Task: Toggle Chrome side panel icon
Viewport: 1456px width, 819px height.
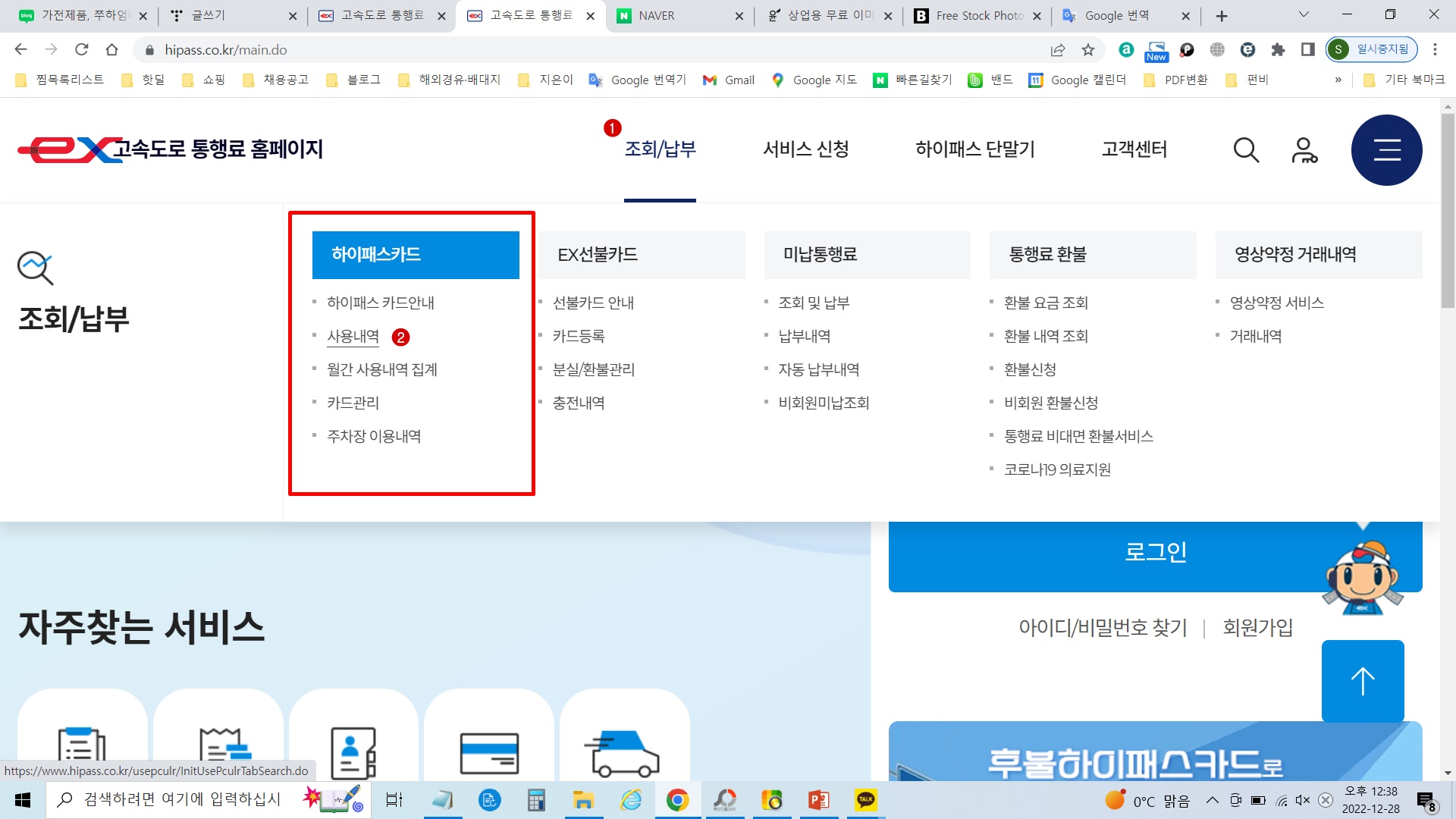Action: click(1307, 50)
